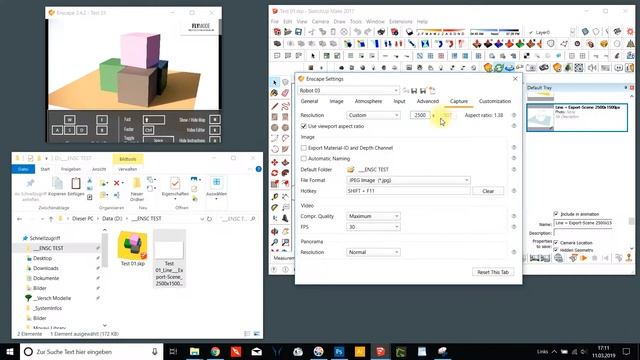
Task: Click the export preset icon in Enscape Settings
Action: click(x=432, y=91)
